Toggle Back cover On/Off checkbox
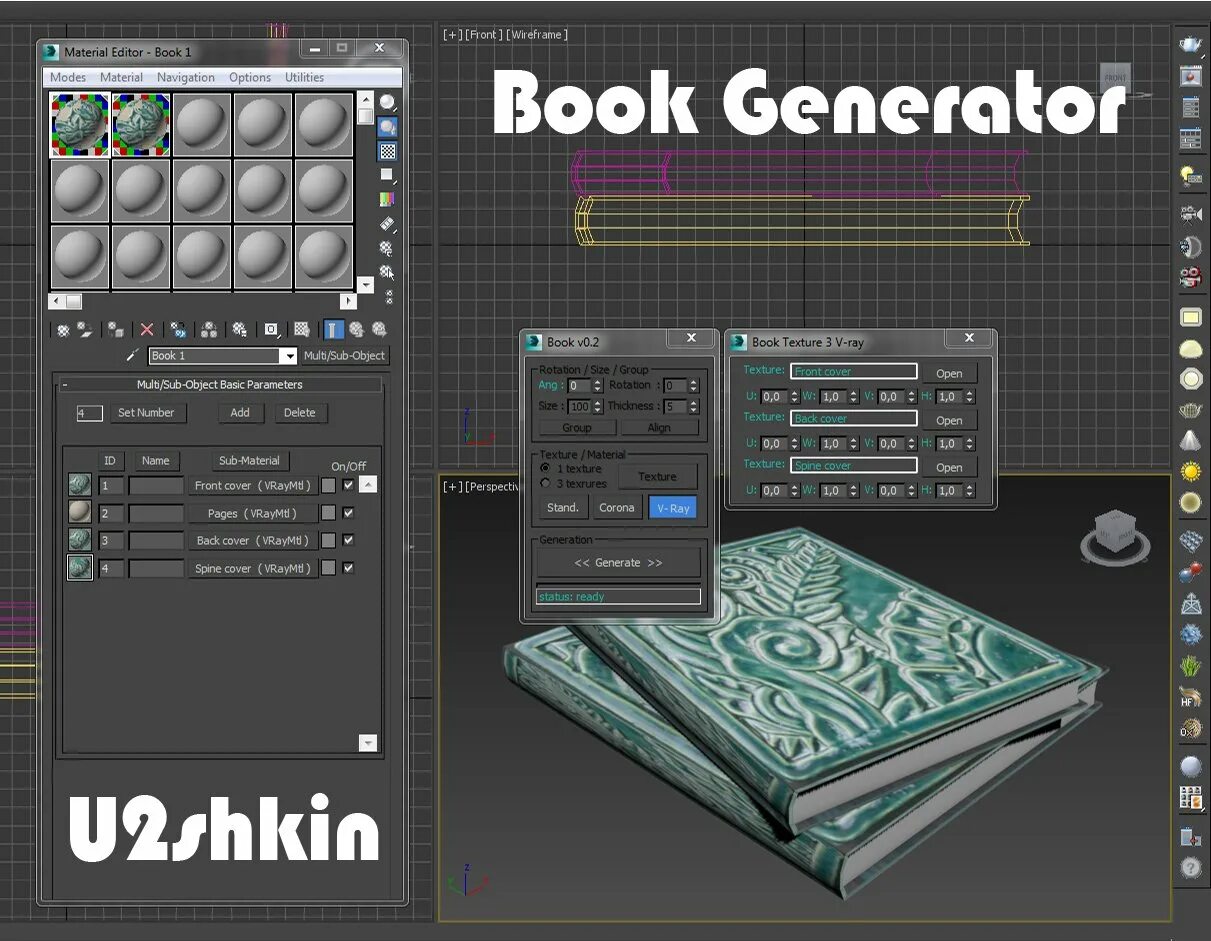1211x941 pixels. (x=348, y=540)
